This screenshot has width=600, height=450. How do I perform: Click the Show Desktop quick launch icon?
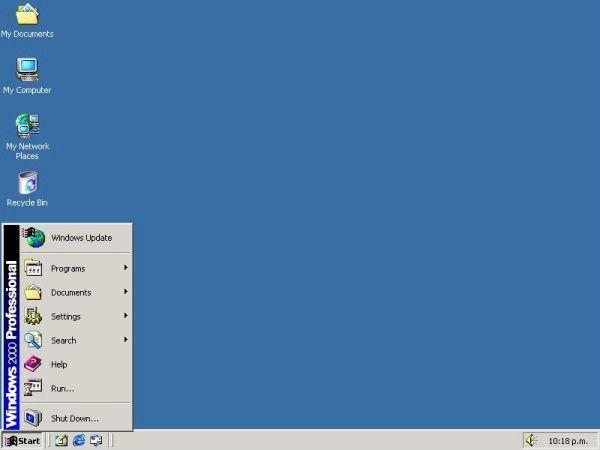click(x=61, y=440)
